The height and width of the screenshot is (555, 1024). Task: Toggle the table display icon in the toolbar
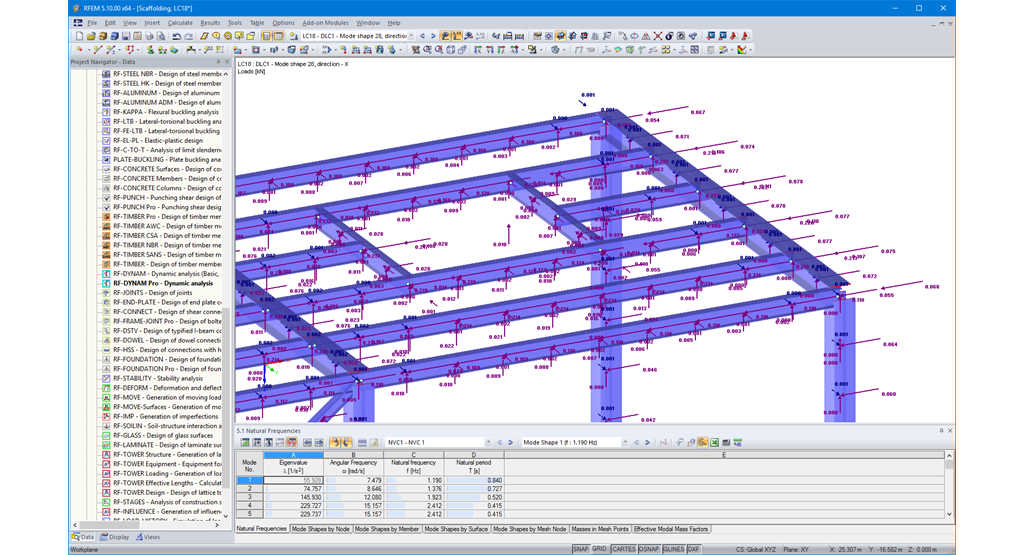[x=278, y=36]
